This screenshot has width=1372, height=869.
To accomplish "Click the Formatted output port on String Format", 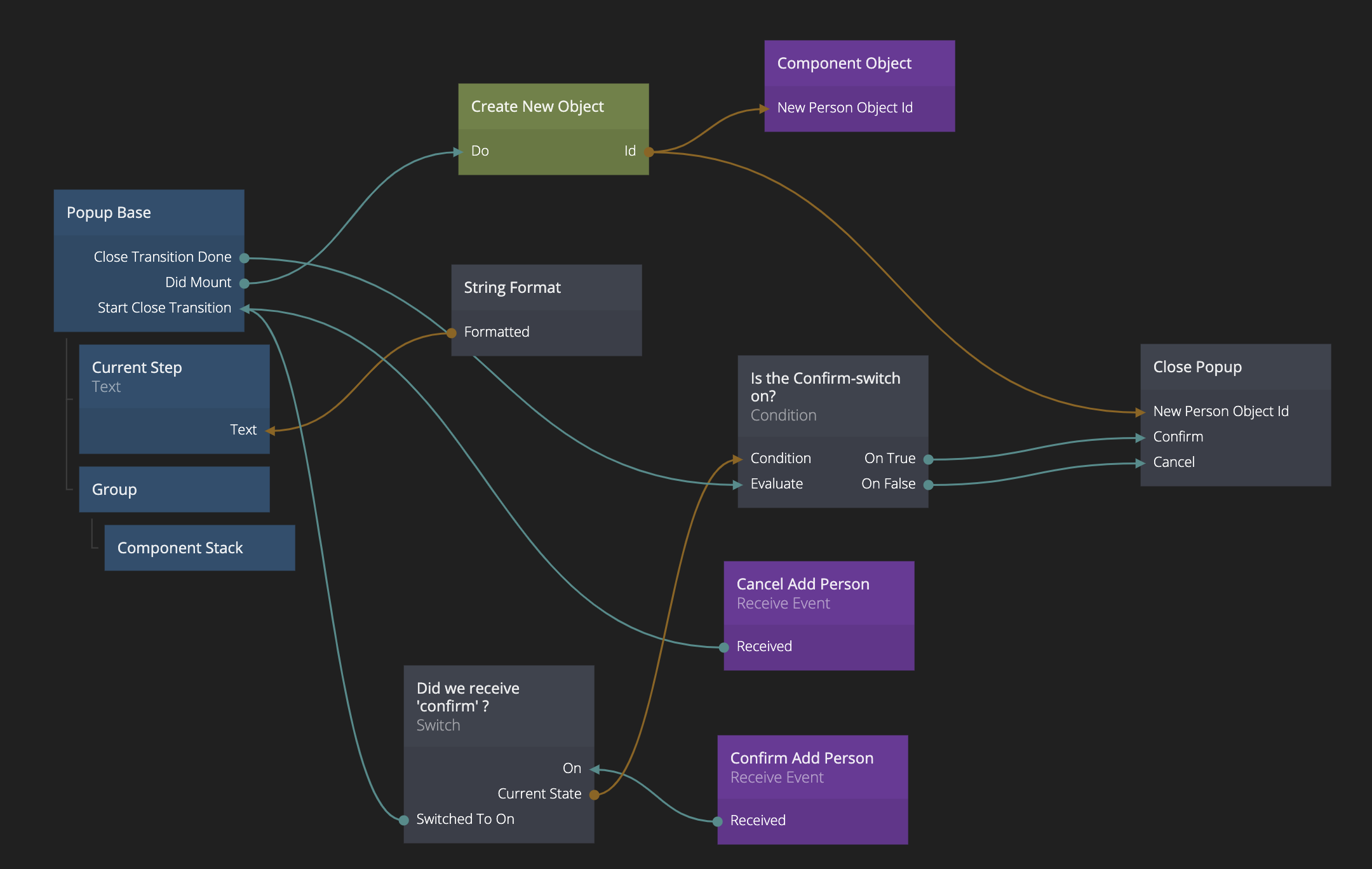I will [x=451, y=333].
